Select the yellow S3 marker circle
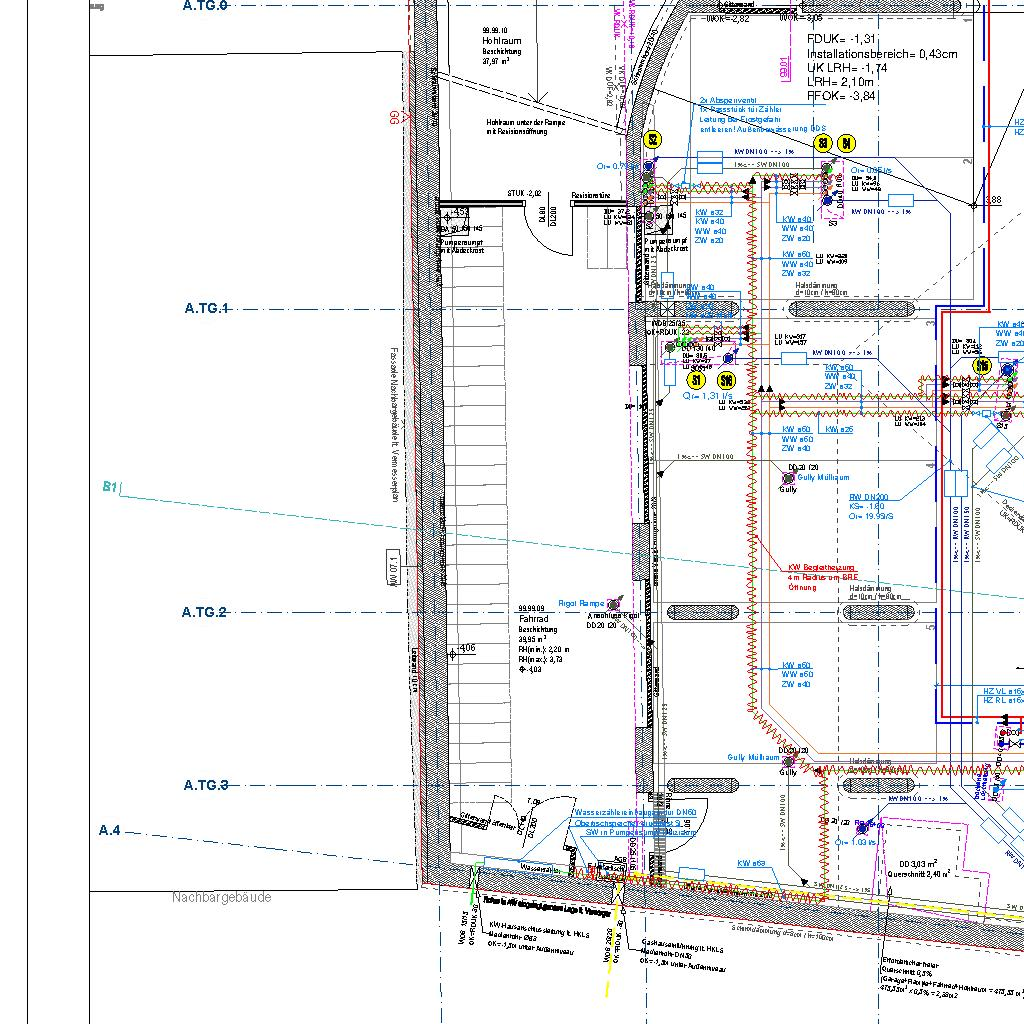Viewport: 1024px width, 1024px height. click(x=824, y=143)
